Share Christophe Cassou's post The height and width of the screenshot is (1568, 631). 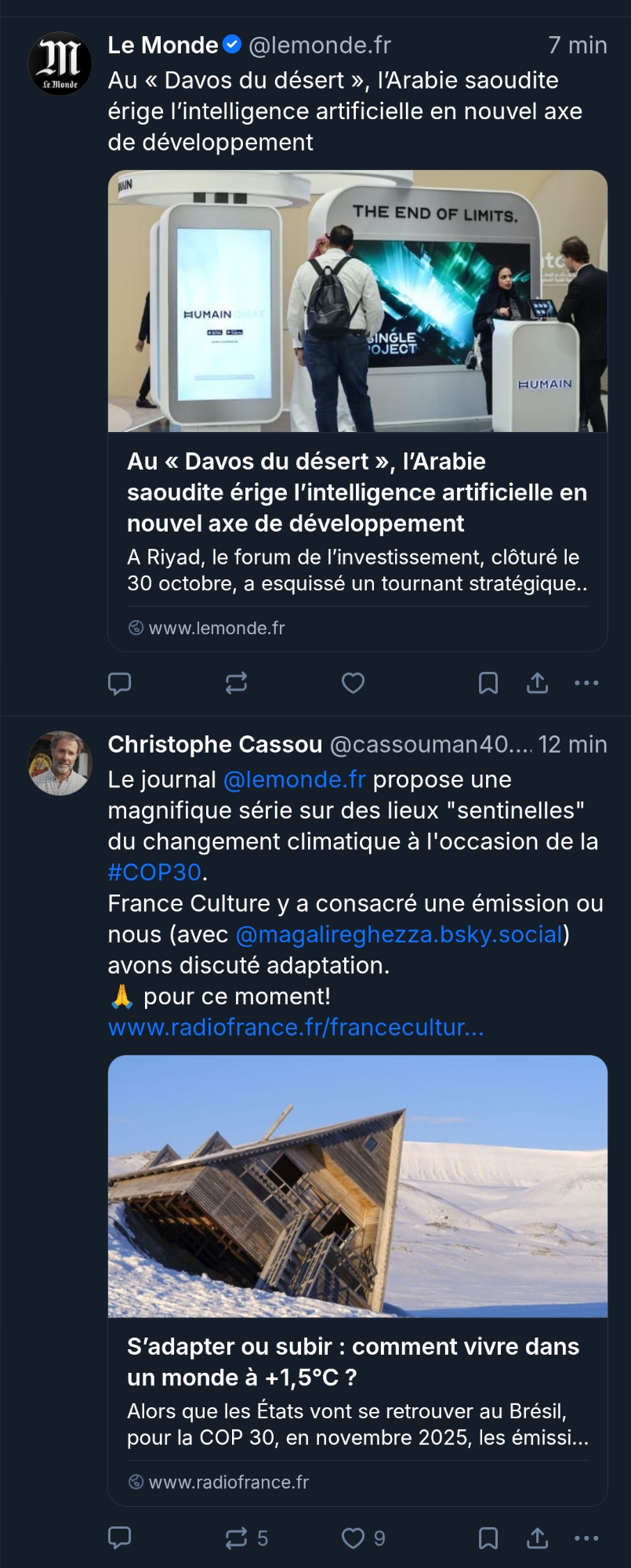click(x=537, y=1538)
